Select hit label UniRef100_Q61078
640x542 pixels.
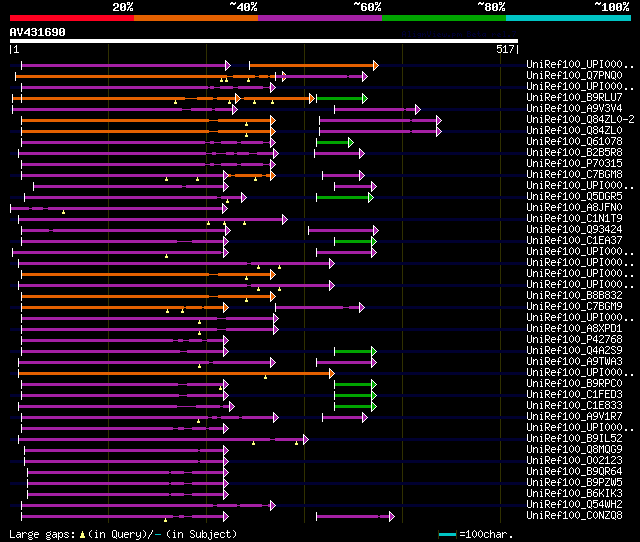(x=574, y=142)
